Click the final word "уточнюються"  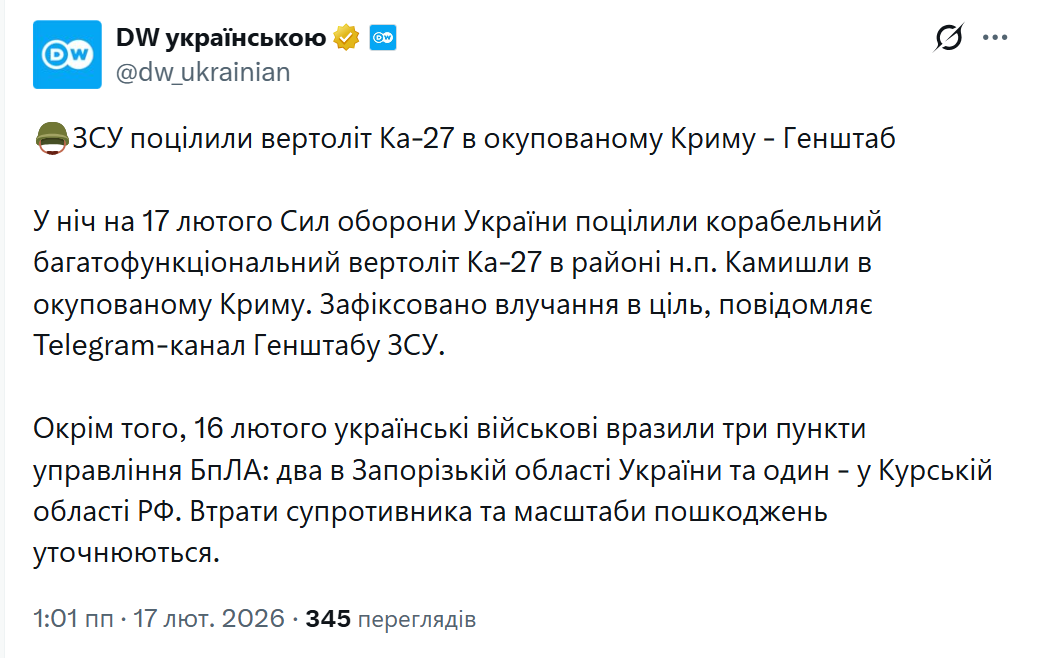tap(123, 552)
